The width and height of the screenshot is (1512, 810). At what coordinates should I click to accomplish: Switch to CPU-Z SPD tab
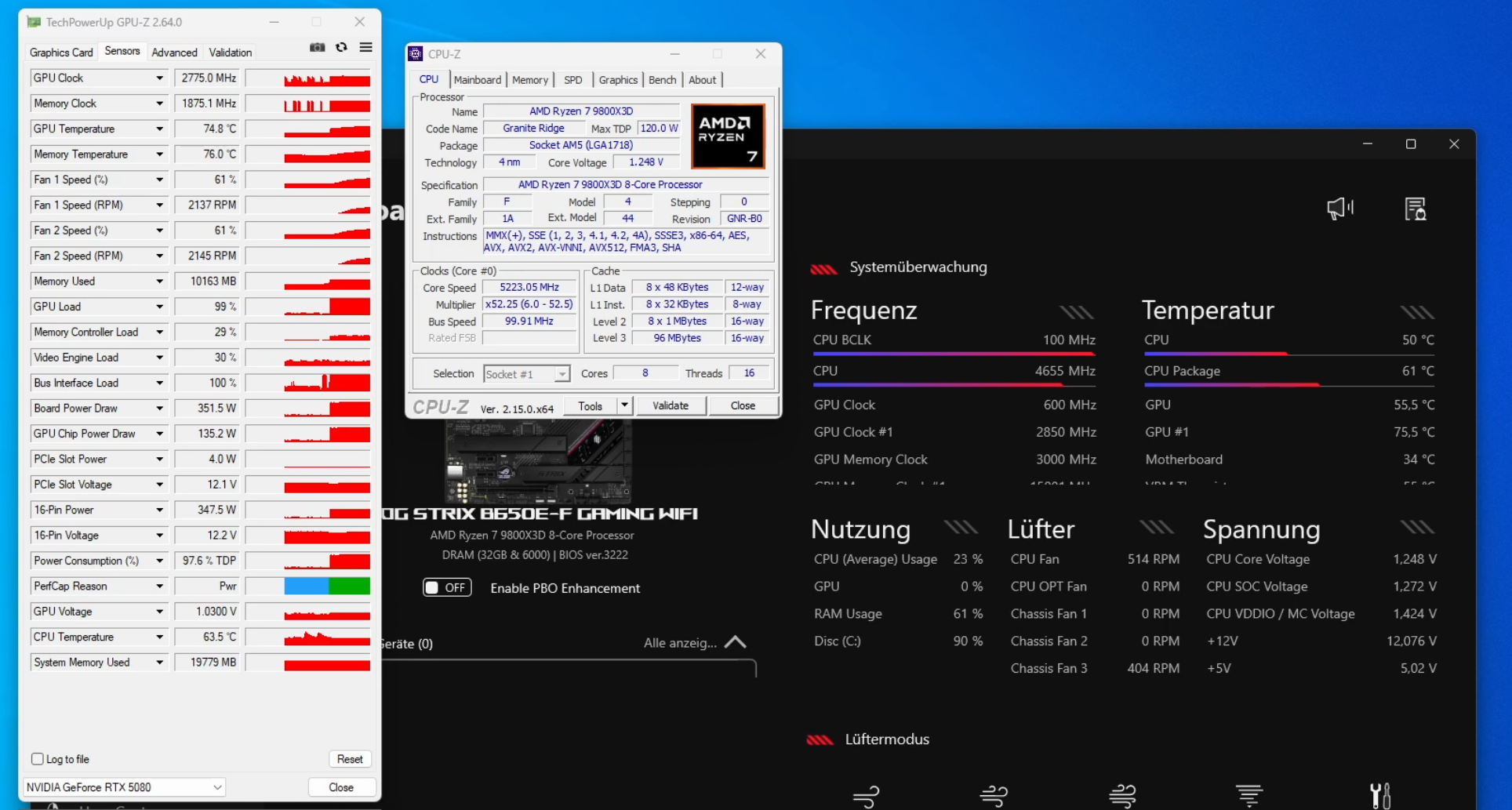(x=573, y=79)
